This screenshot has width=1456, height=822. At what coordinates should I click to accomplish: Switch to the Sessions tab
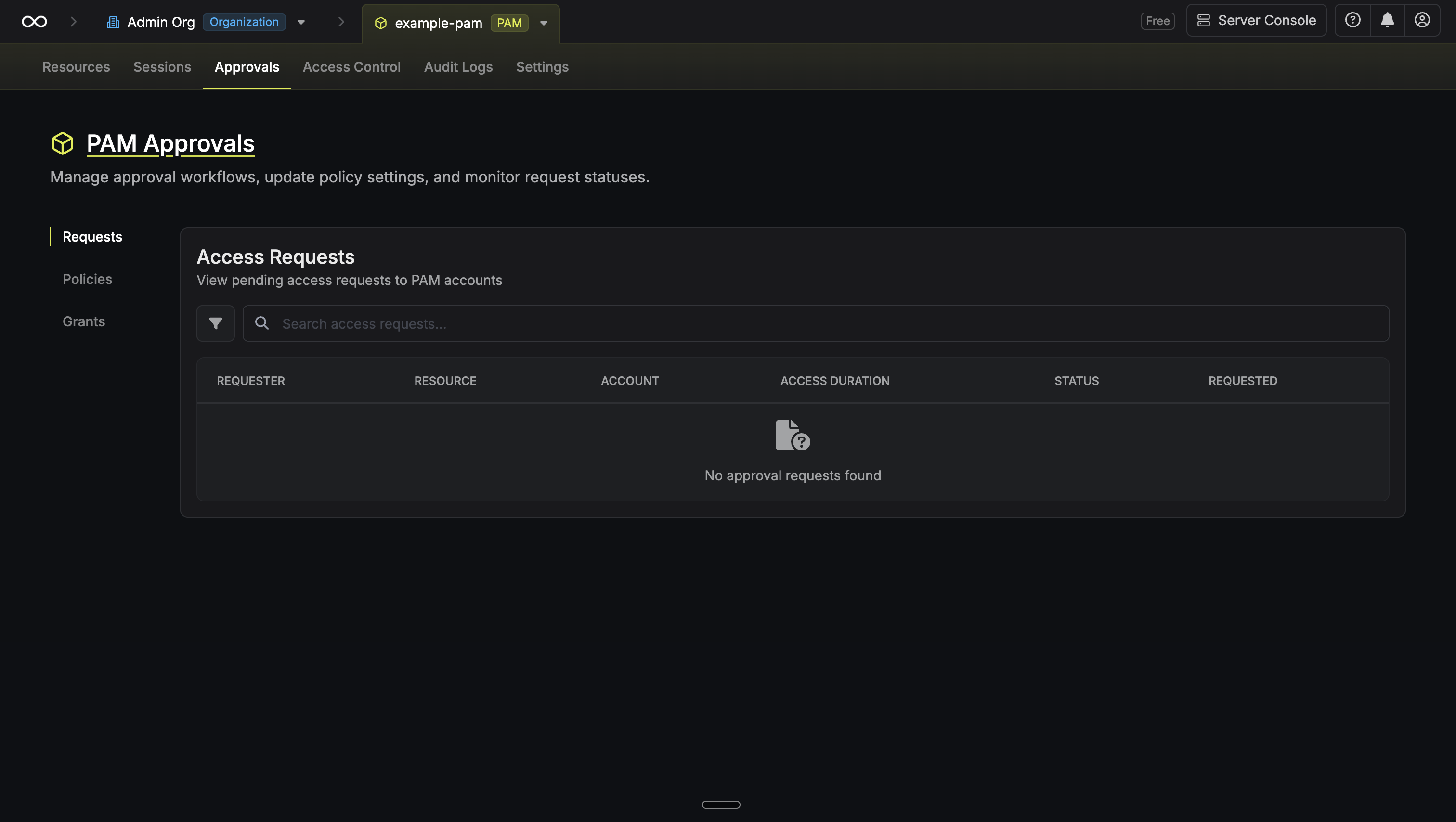162,67
